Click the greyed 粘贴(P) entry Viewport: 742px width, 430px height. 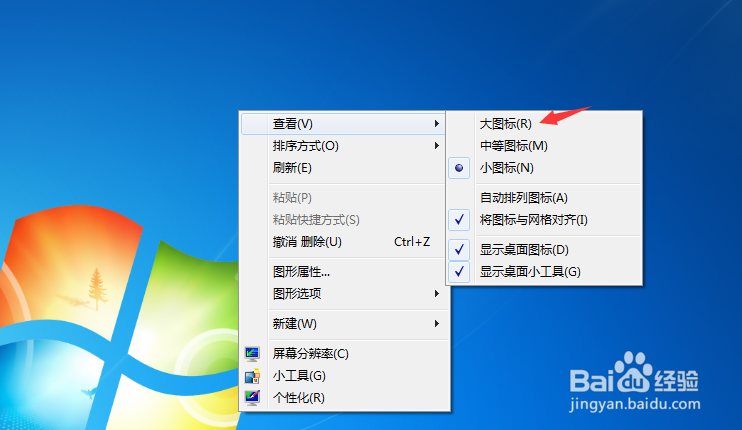(x=292, y=198)
